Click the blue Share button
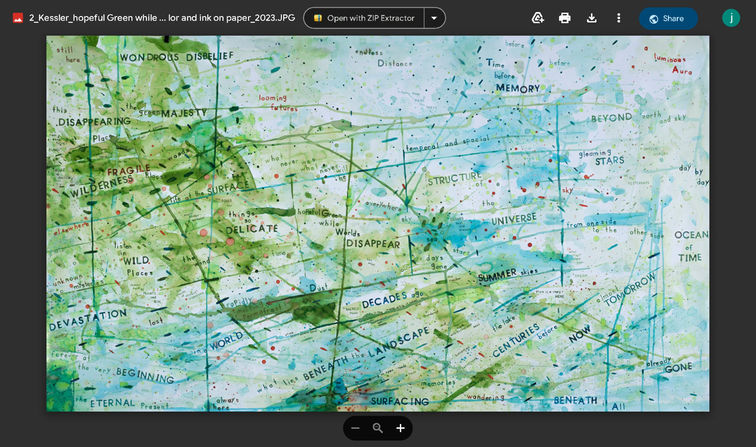This screenshot has height=447, width=756. coord(668,18)
